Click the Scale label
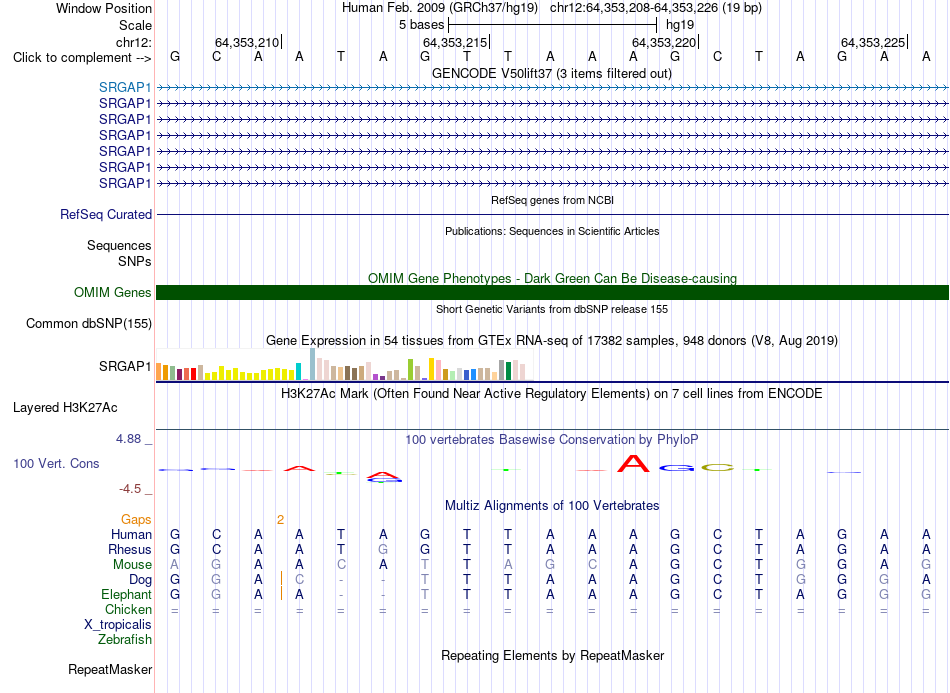The image size is (950, 693). pyautogui.click(x=135, y=25)
